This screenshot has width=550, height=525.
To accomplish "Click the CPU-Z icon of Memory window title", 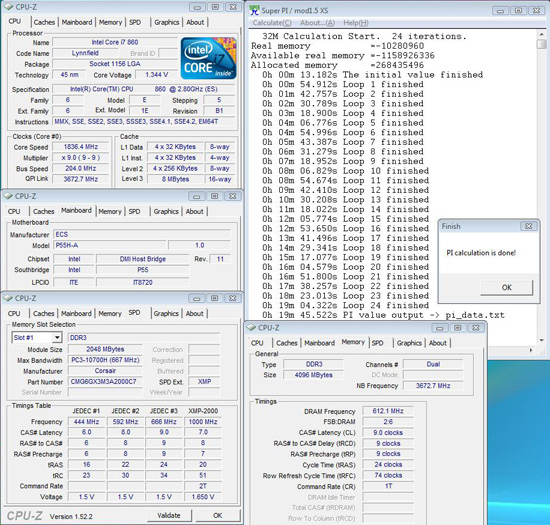I will tap(251, 328).
